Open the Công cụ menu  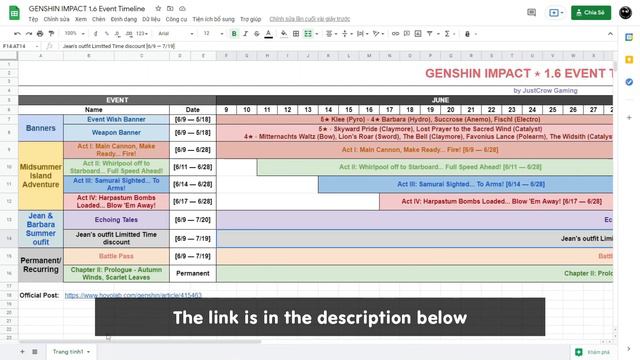[x=176, y=19]
